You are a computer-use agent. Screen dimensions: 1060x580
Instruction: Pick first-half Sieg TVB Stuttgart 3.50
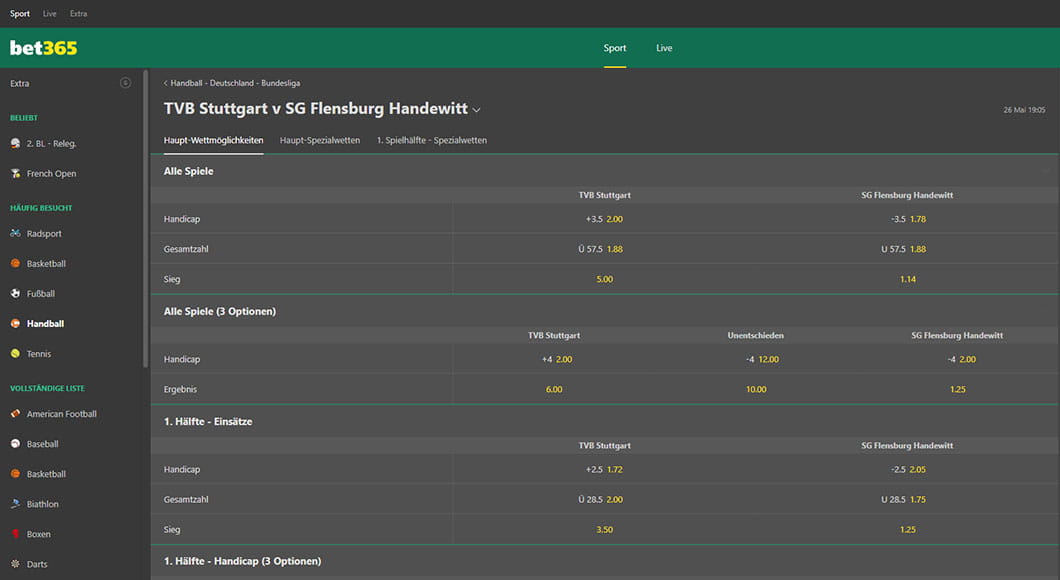click(604, 529)
